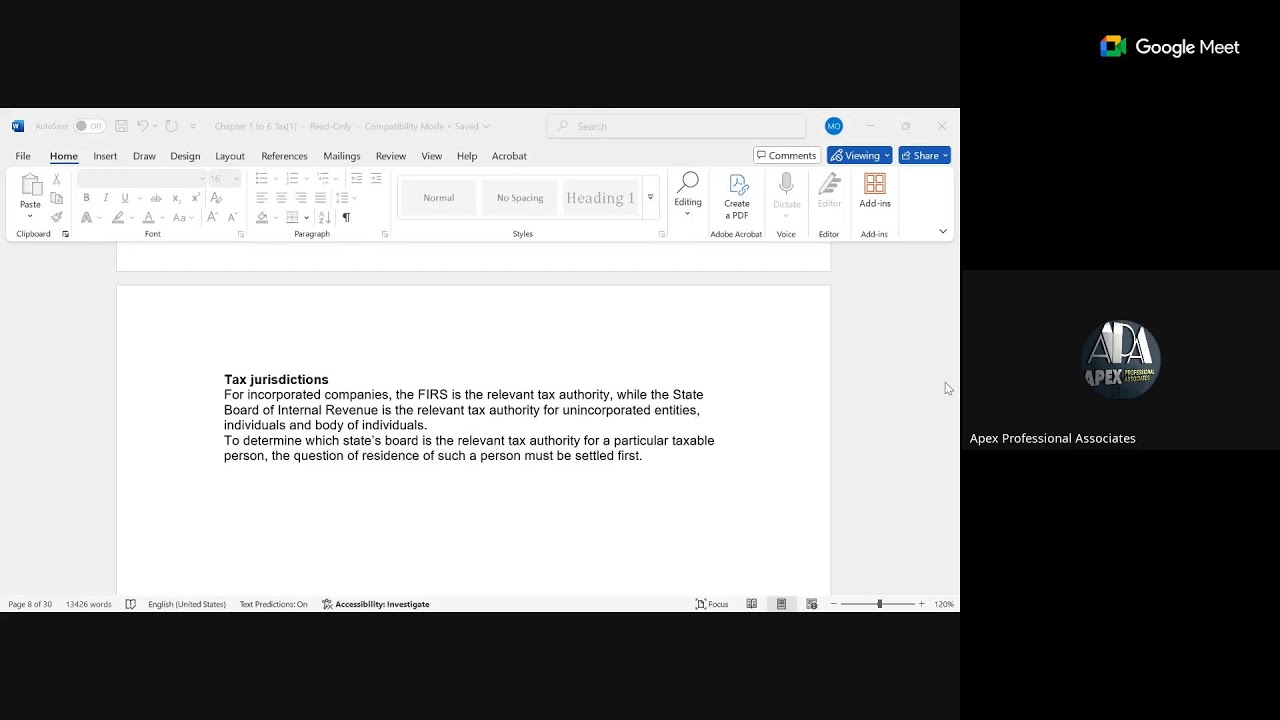Apply the text highlight color

coord(118,217)
